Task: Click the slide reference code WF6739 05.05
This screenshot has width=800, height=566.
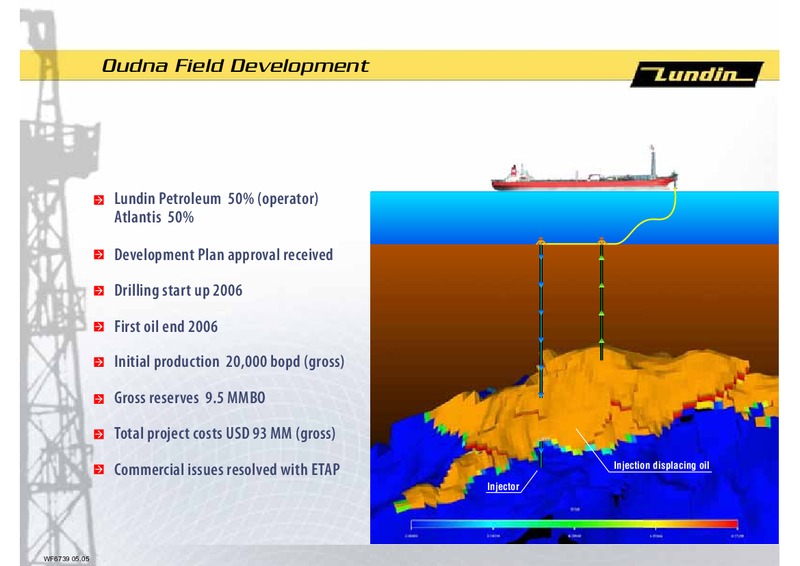Action: pyautogui.click(x=66, y=559)
